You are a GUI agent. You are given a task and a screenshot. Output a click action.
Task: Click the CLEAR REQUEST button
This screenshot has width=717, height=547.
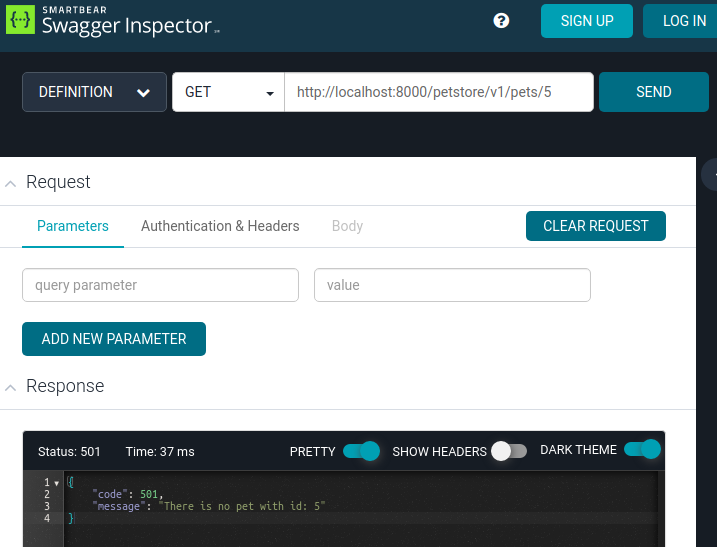595,226
